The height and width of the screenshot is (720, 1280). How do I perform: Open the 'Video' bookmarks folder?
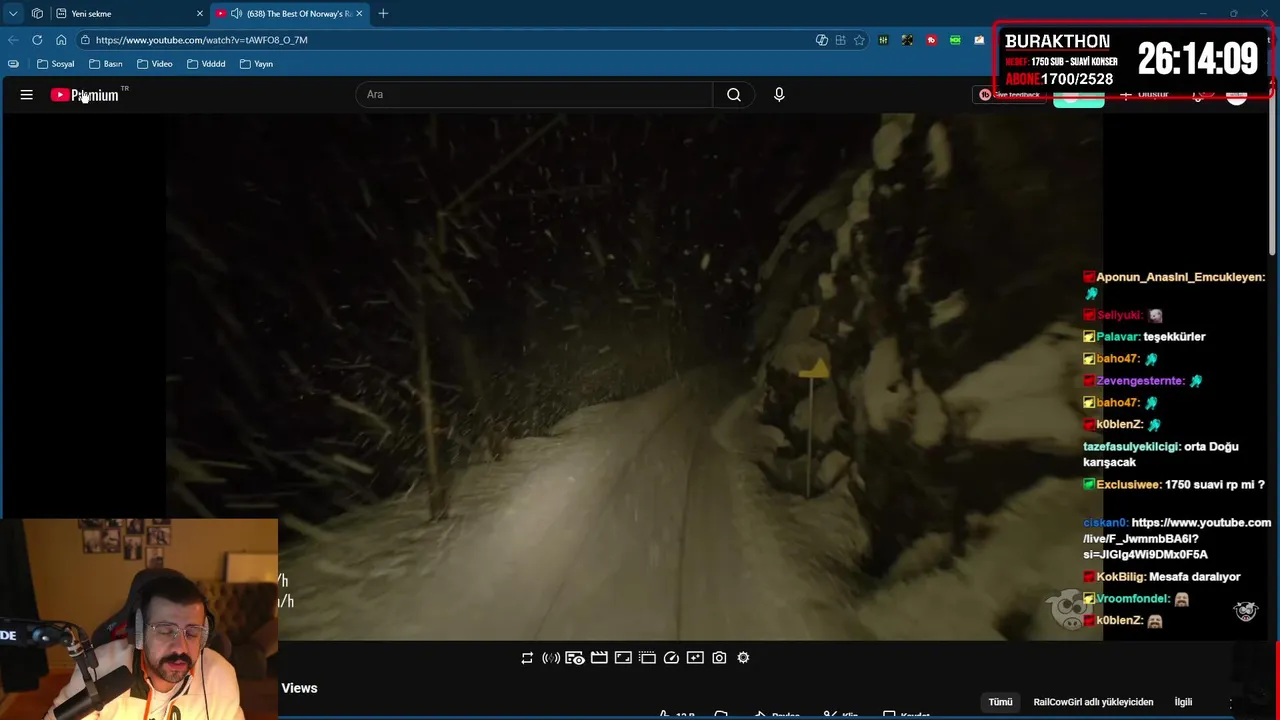[155, 64]
